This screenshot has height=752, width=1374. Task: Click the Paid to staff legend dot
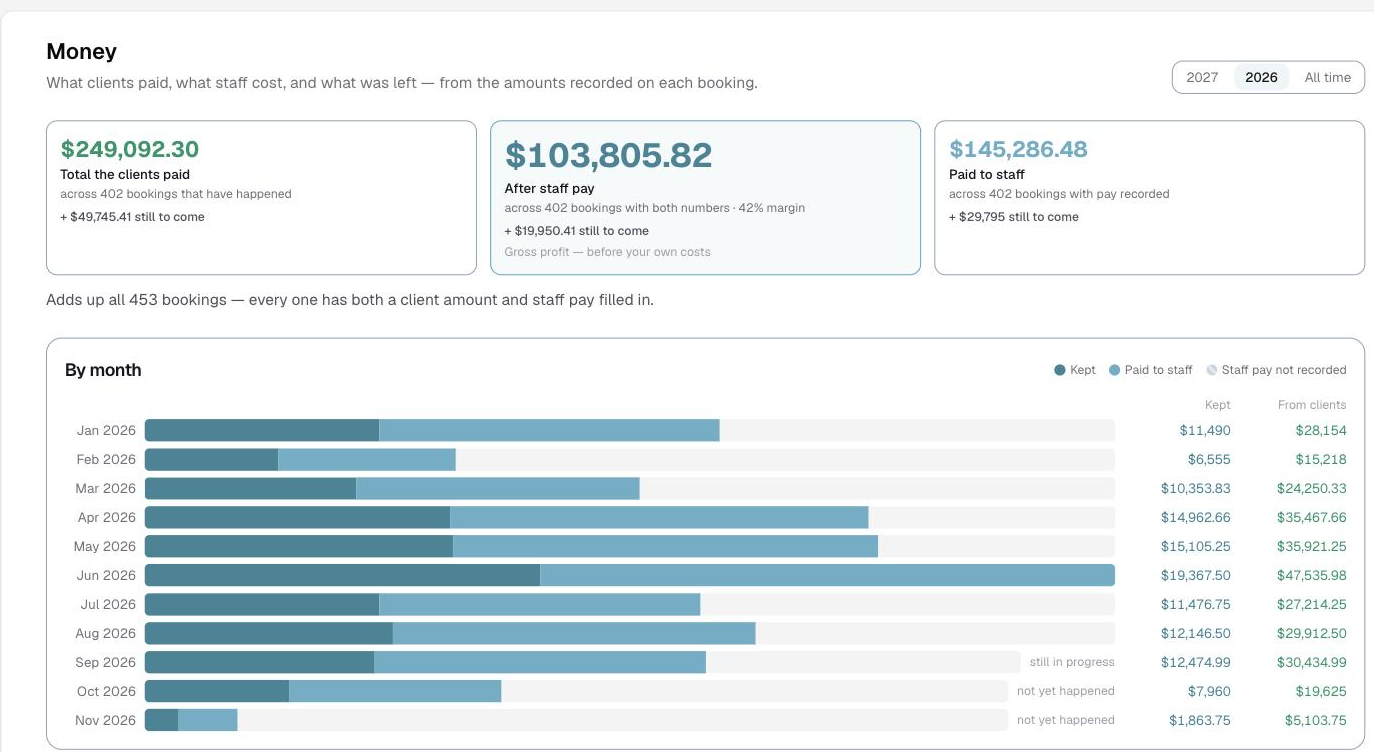click(x=1114, y=370)
